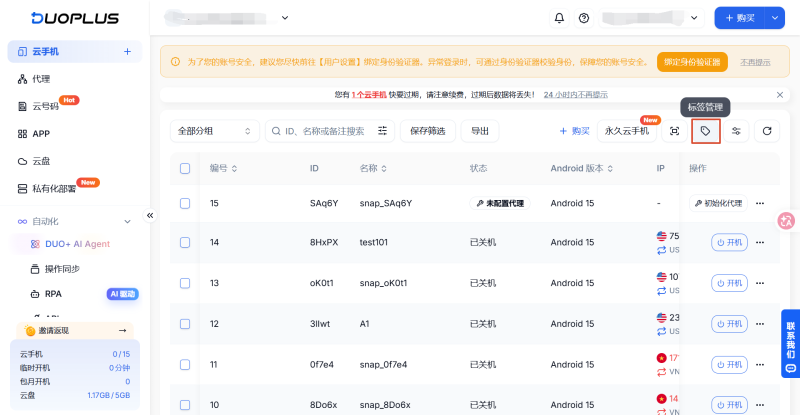Refresh the cloud phone list
Screen dimensions: 800x415
pos(767,131)
